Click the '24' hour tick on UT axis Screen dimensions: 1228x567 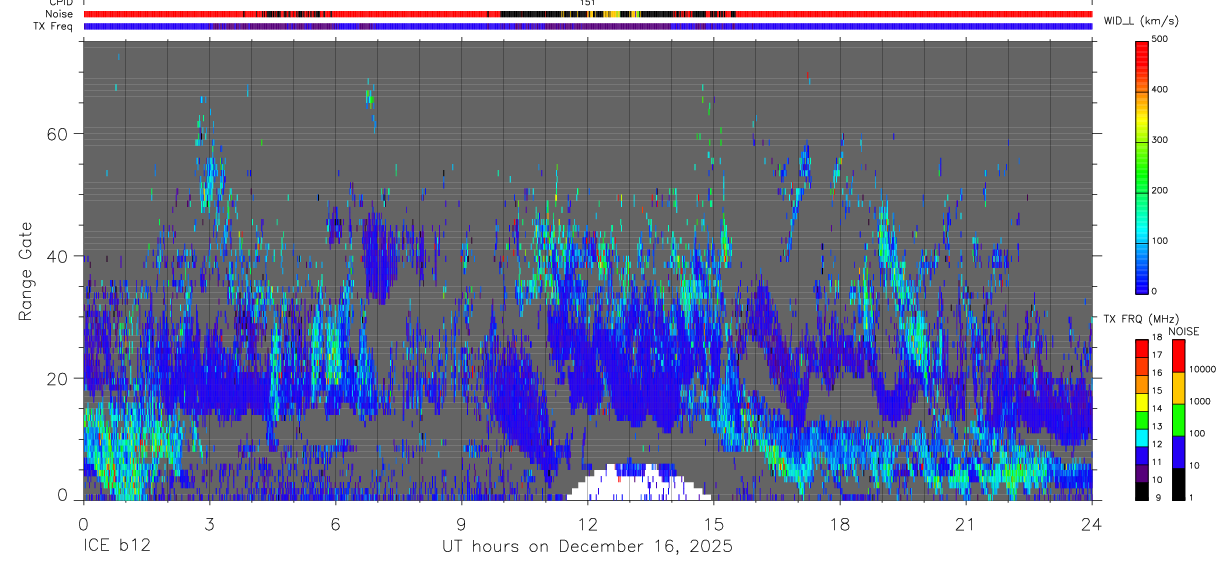1092,524
